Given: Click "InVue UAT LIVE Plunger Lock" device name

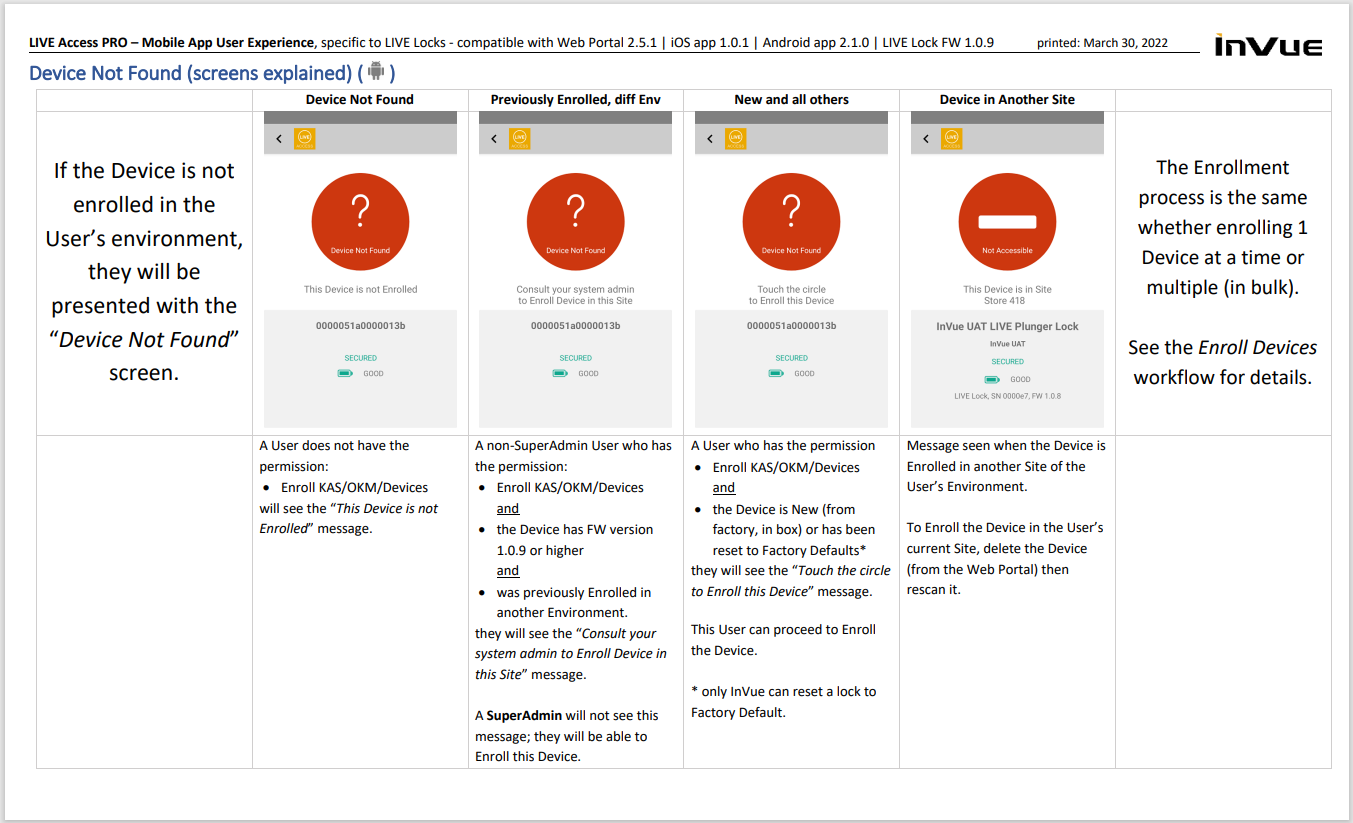Looking at the screenshot, I should tap(1008, 327).
